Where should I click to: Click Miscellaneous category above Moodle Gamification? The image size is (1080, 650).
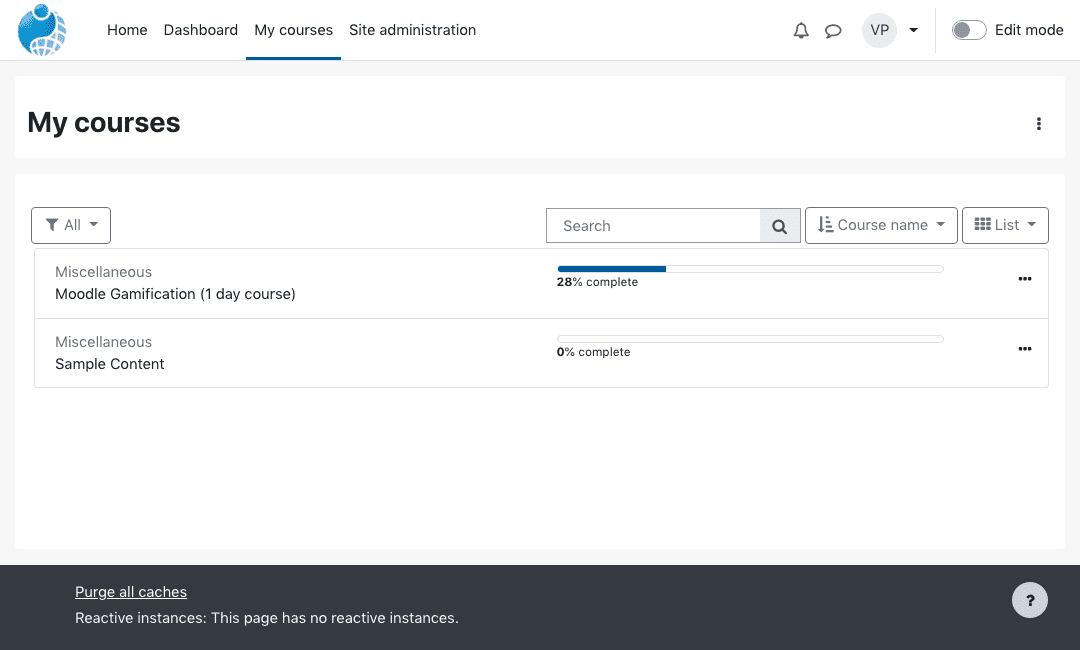(x=103, y=272)
